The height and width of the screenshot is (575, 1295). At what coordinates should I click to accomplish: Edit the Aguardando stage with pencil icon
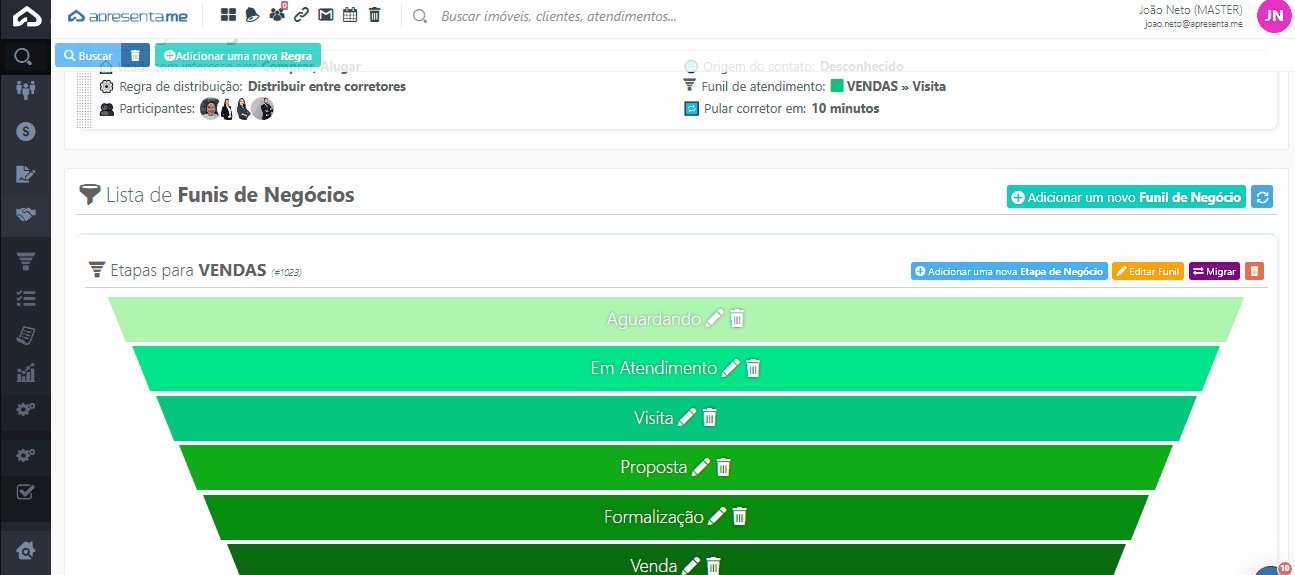tap(714, 319)
